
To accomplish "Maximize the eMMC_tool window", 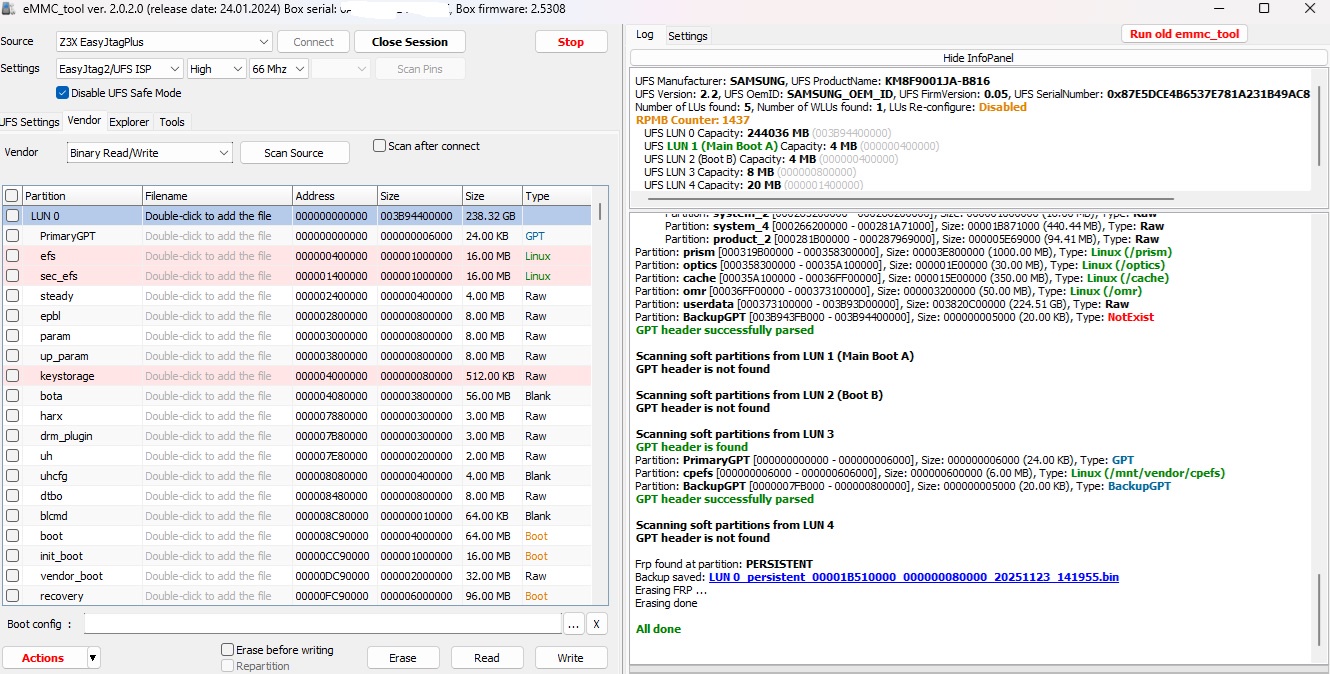I will pyautogui.click(x=1263, y=9).
